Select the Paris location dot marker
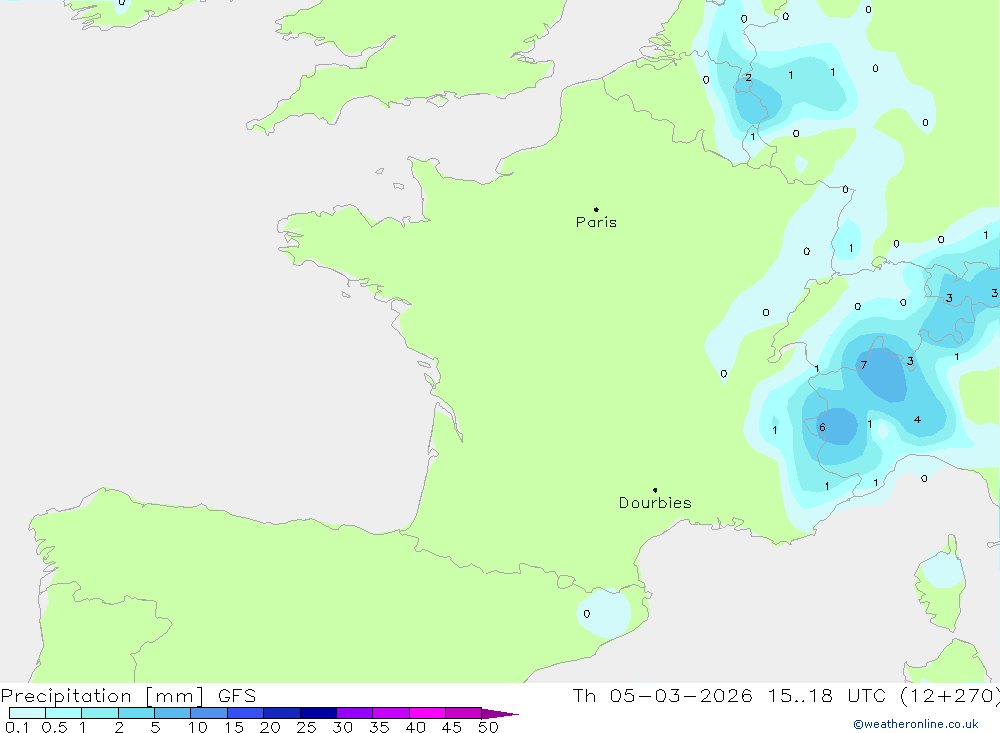The height and width of the screenshot is (733, 1000). 596,209
